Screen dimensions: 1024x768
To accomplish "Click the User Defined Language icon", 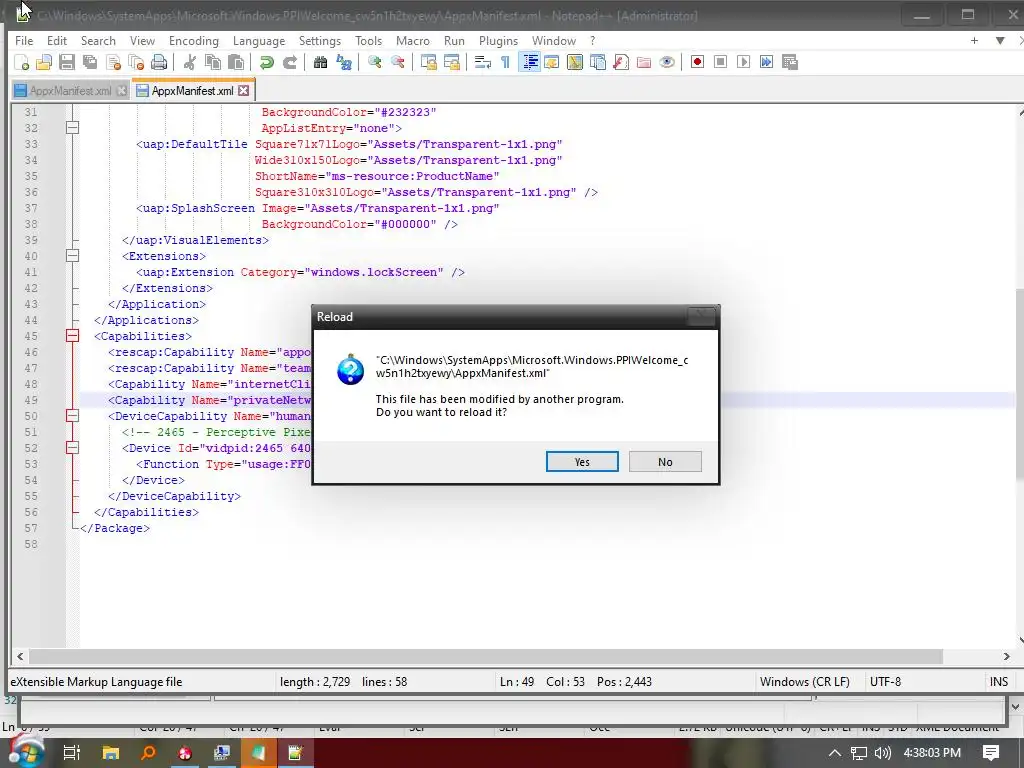I will coord(552,62).
